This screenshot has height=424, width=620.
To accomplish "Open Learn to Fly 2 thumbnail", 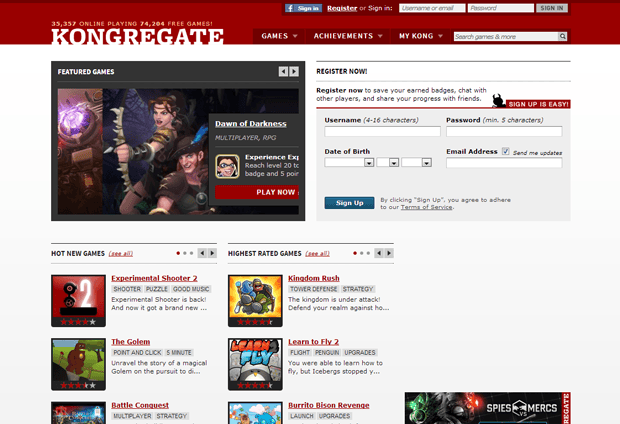I will (255, 364).
